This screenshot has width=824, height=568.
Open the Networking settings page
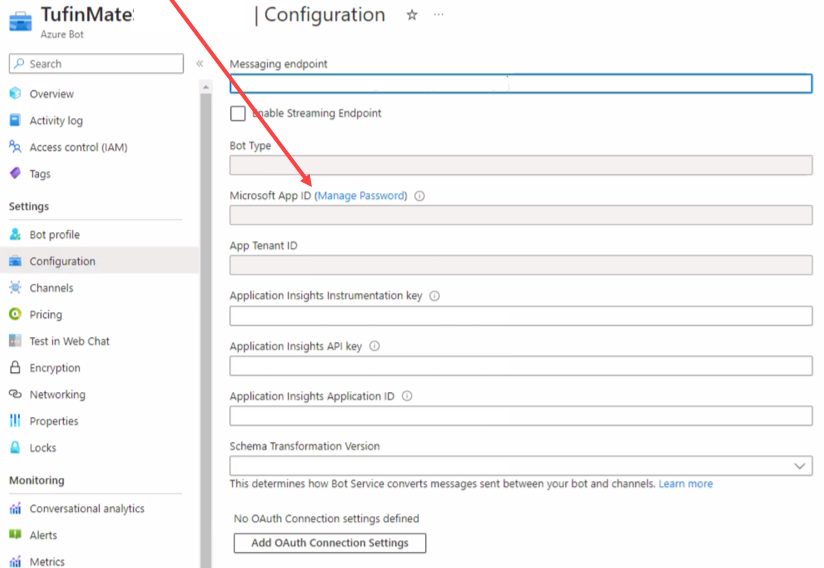(x=57, y=395)
